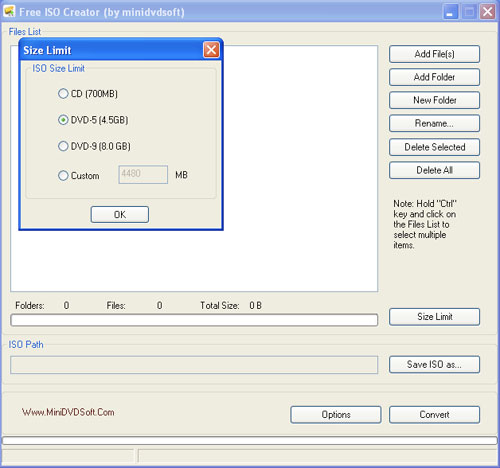Create a New Folder in the files list
Viewport: 500px width, 468px height.
[x=434, y=100]
